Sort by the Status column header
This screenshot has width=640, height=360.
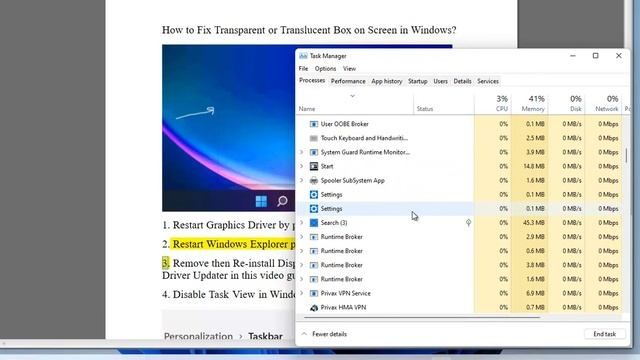[x=424, y=109]
